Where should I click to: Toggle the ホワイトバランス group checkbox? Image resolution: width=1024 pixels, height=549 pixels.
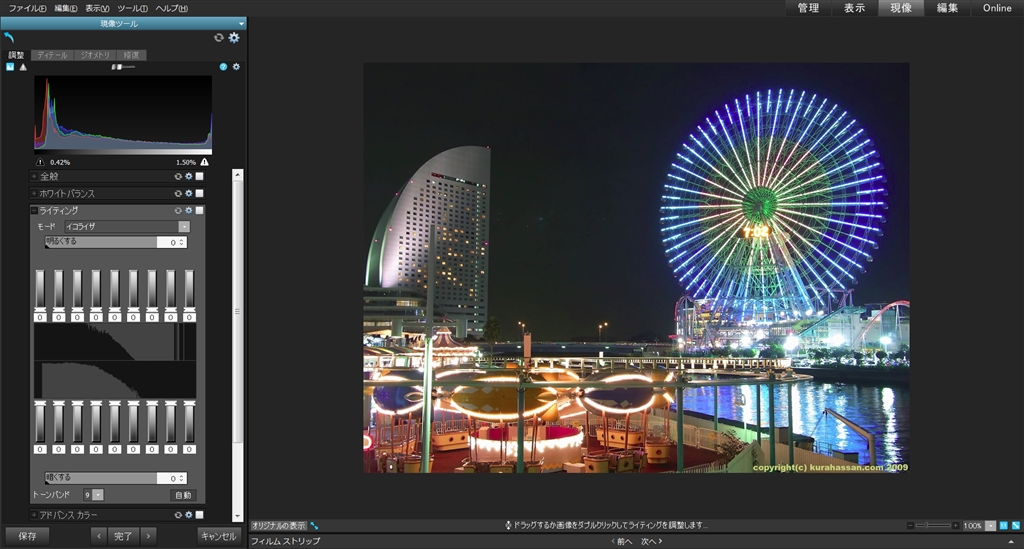(x=199, y=193)
